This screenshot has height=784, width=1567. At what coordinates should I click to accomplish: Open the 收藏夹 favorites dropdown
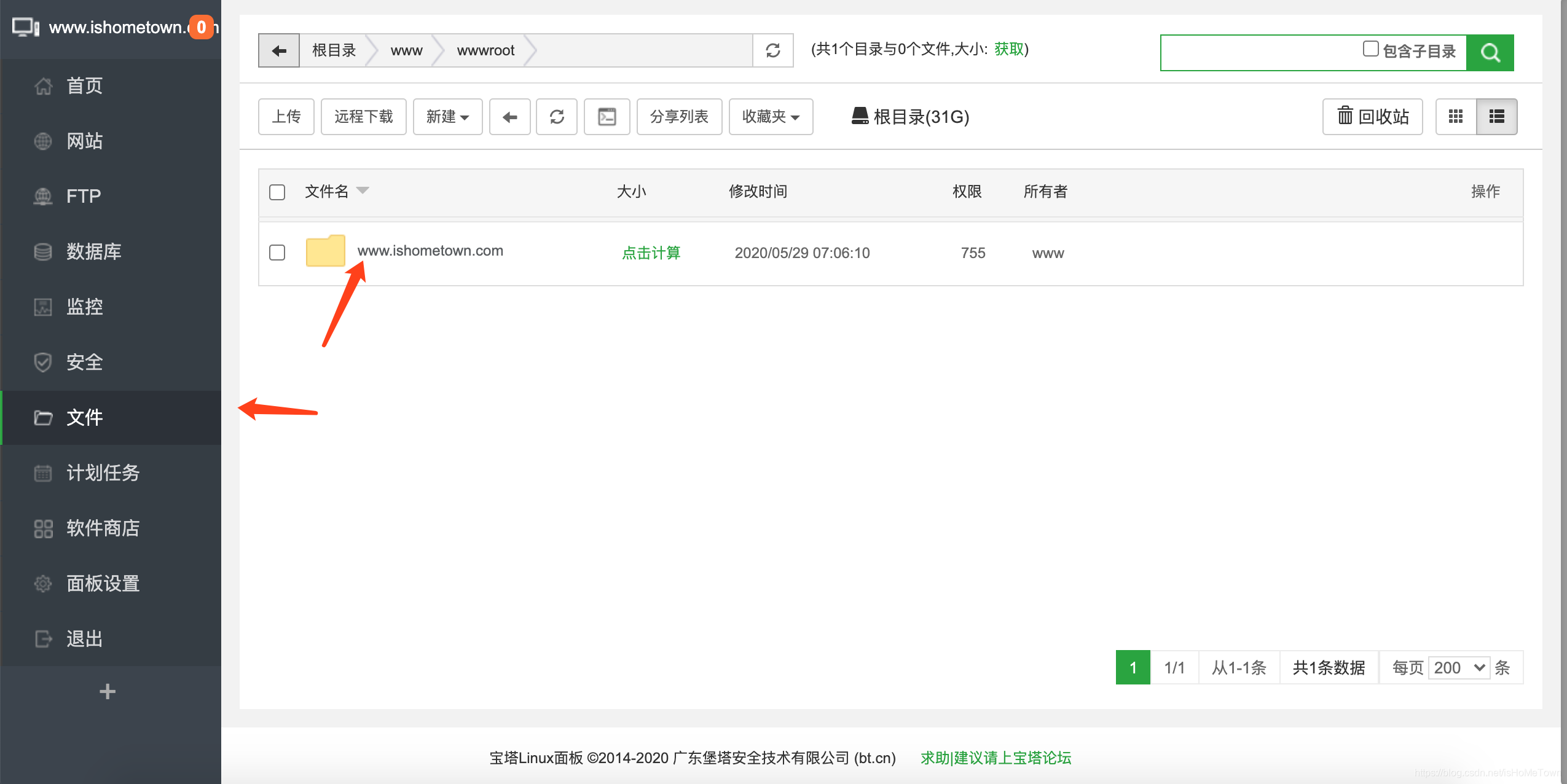[x=771, y=117]
